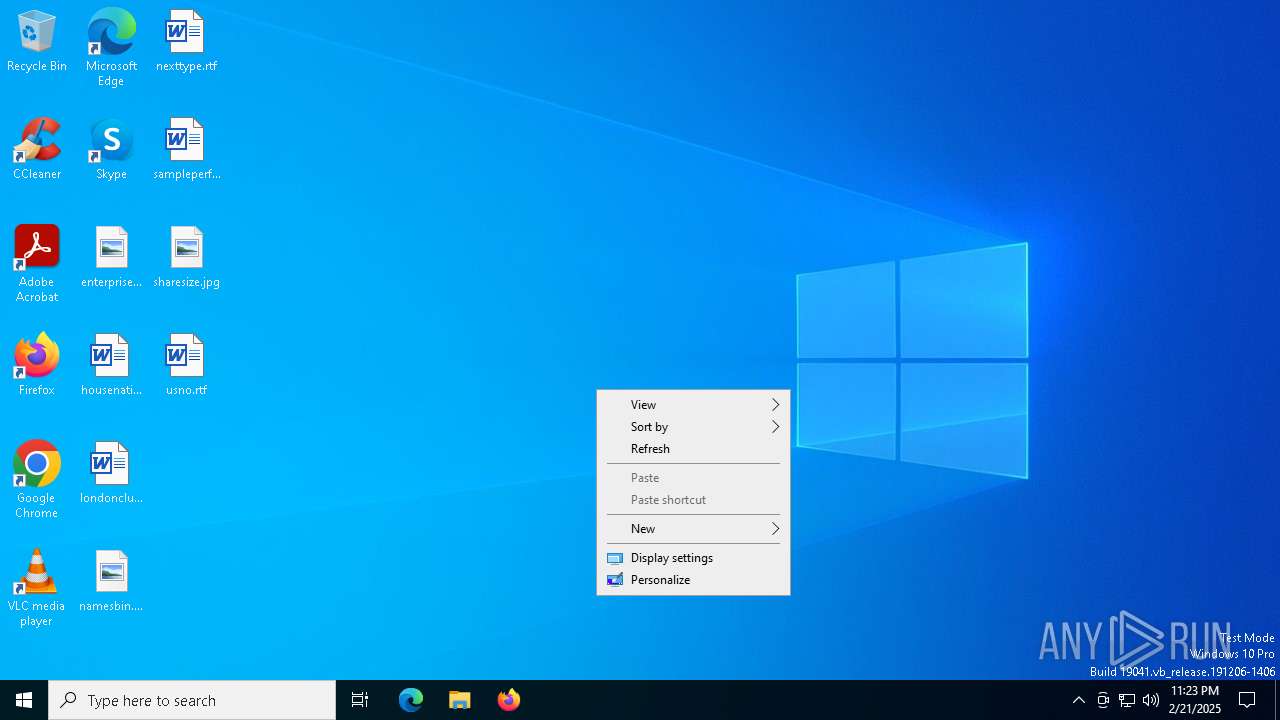1280x720 pixels.
Task: Open the taskbar clock and date
Action: (x=1195, y=700)
